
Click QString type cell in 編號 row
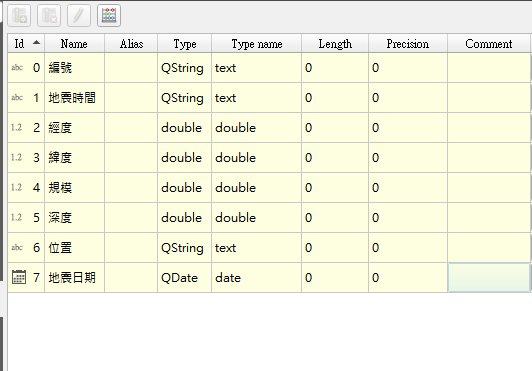point(185,68)
